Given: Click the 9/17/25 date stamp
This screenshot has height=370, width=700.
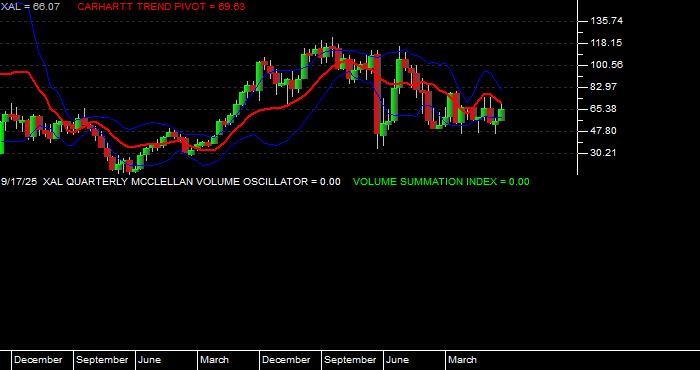Looking at the screenshot, I should pos(19,182).
